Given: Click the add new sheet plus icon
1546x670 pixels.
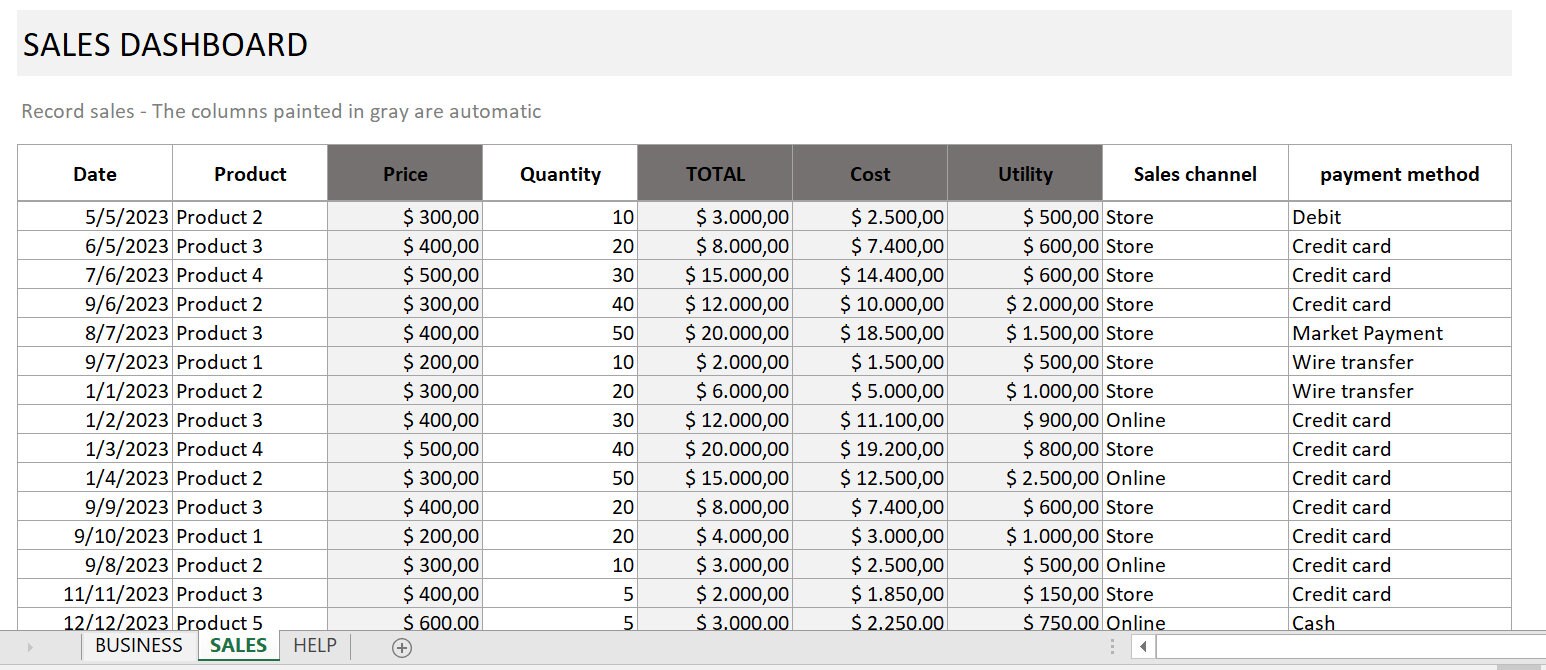Looking at the screenshot, I should pyautogui.click(x=400, y=647).
